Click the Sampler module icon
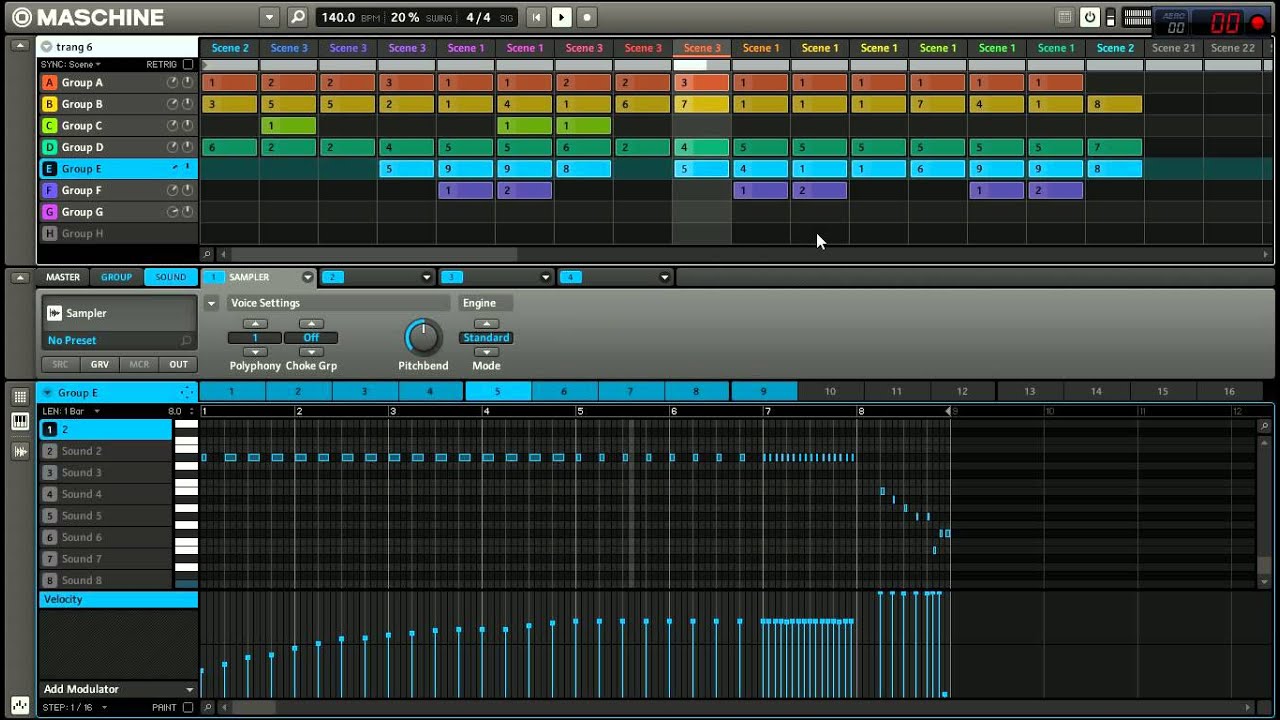1280x720 pixels. [x=55, y=313]
